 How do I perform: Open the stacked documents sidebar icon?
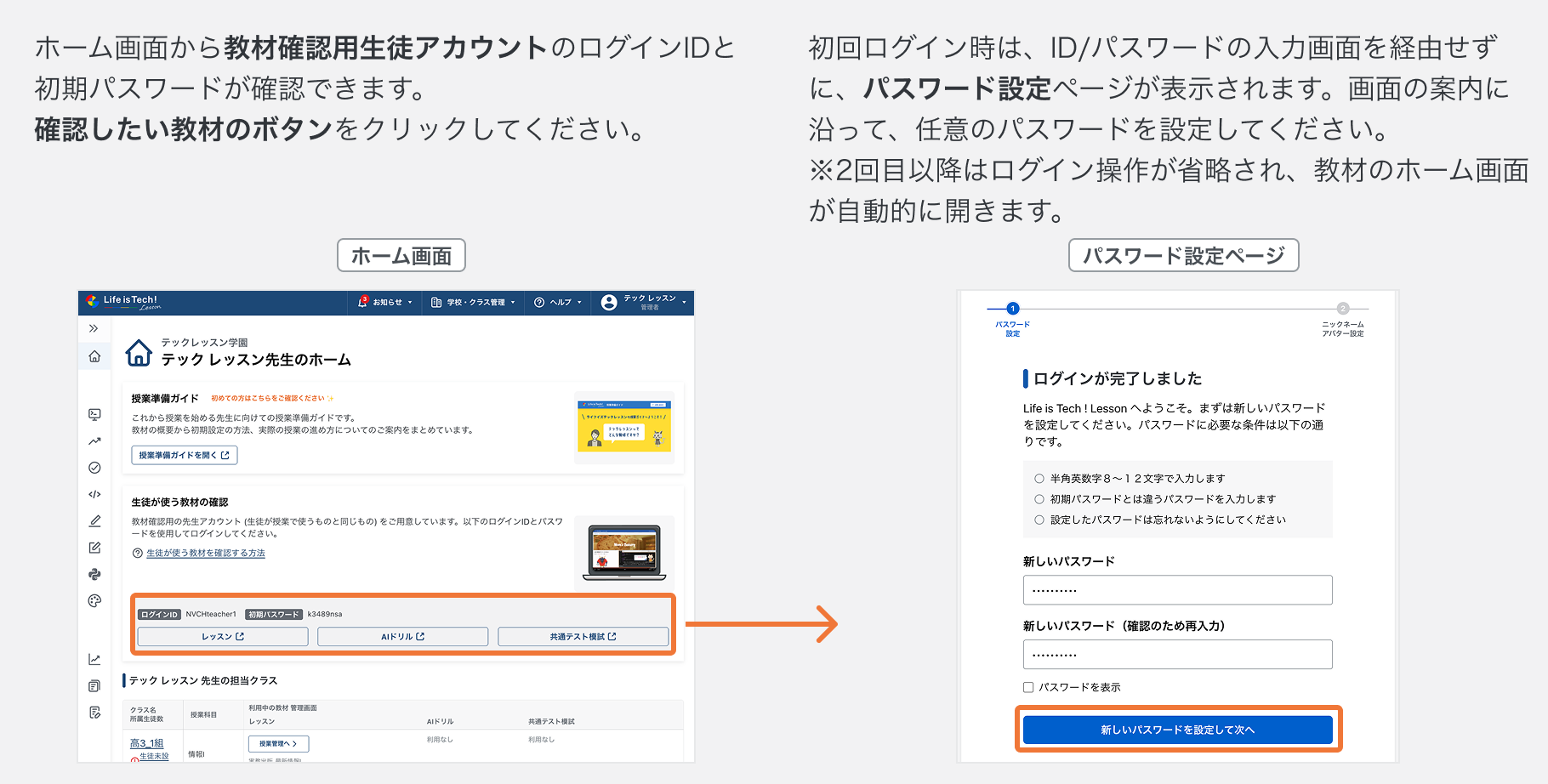pyautogui.click(x=94, y=685)
